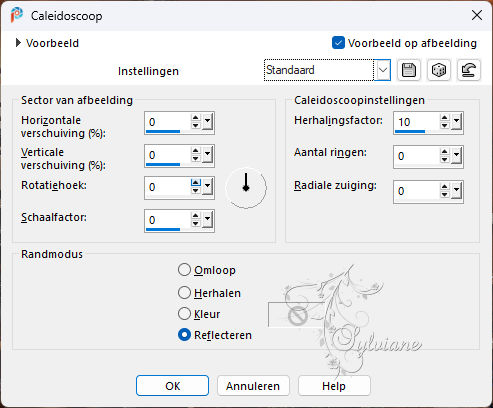Click the randomize parameters dice icon
The image size is (493, 408).
tap(439, 70)
